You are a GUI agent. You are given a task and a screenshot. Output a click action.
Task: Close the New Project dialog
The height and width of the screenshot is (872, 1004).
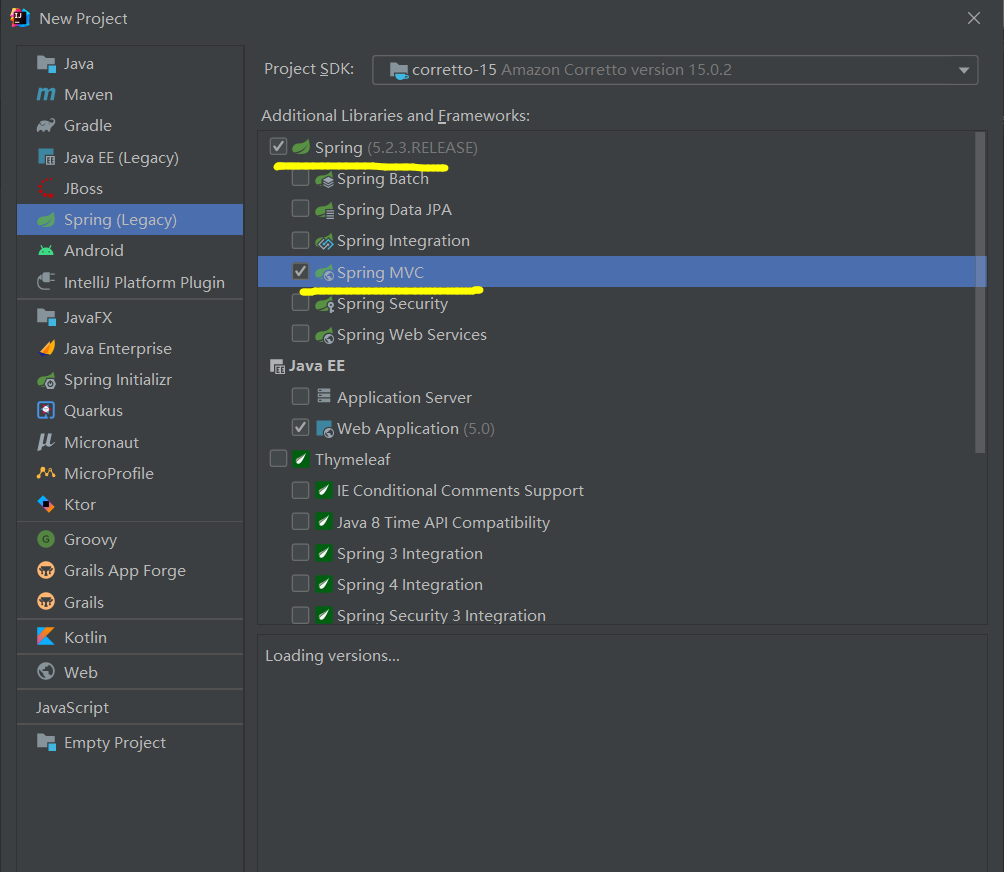click(x=974, y=18)
